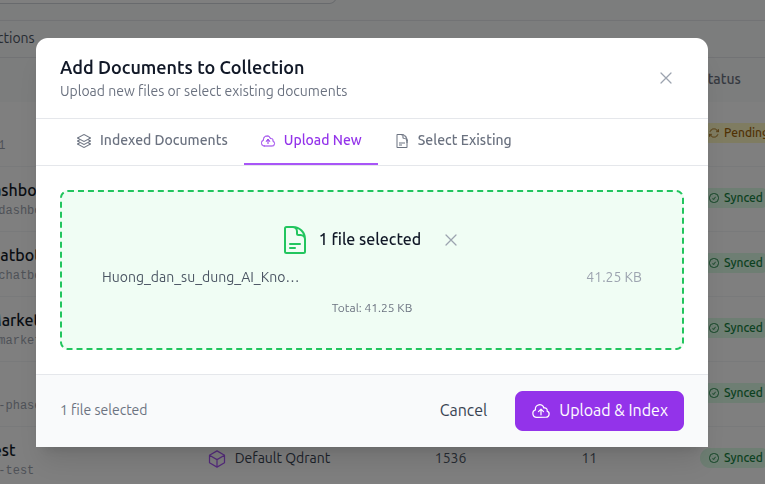Click the purple cube icon near Default Qdrant
The width and height of the screenshot is (765, 484).
click(x=217, y=459)
